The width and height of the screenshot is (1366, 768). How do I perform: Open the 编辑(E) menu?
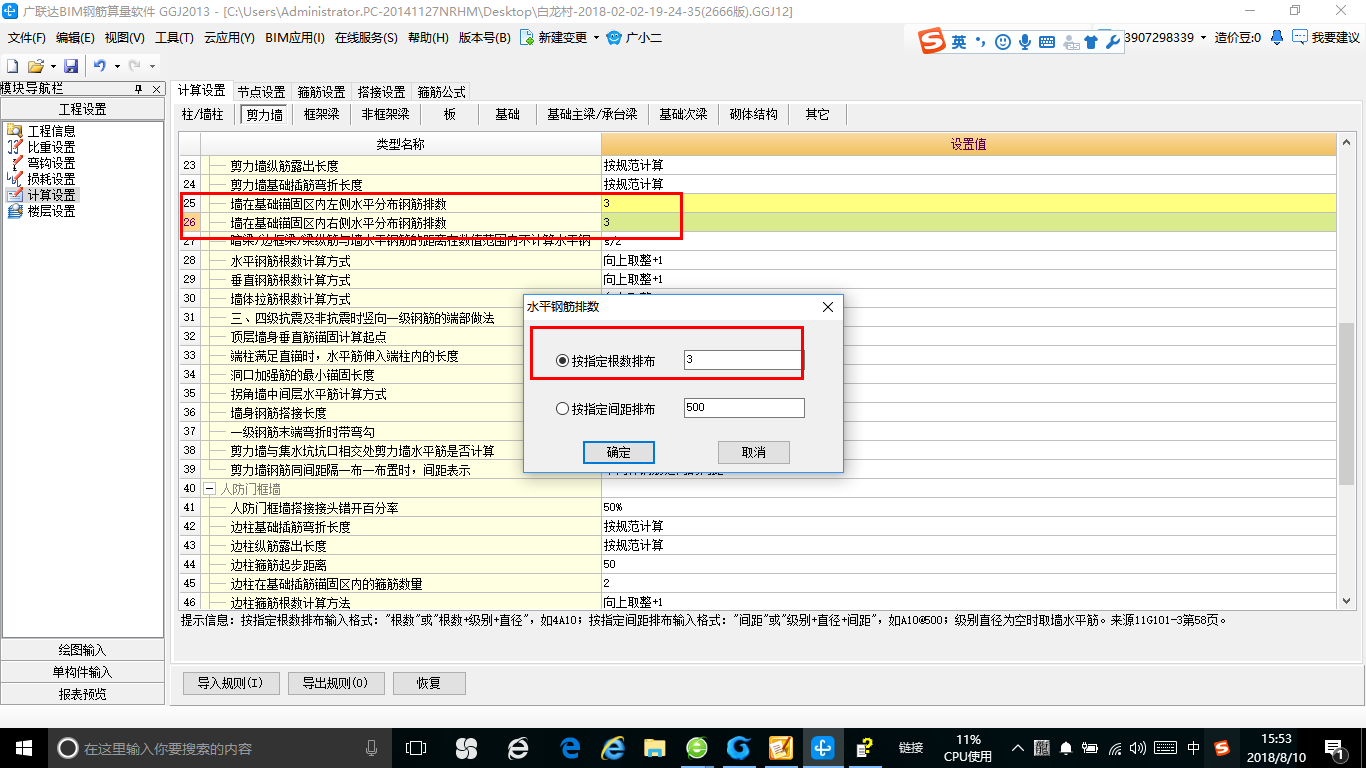click(75, 38)
